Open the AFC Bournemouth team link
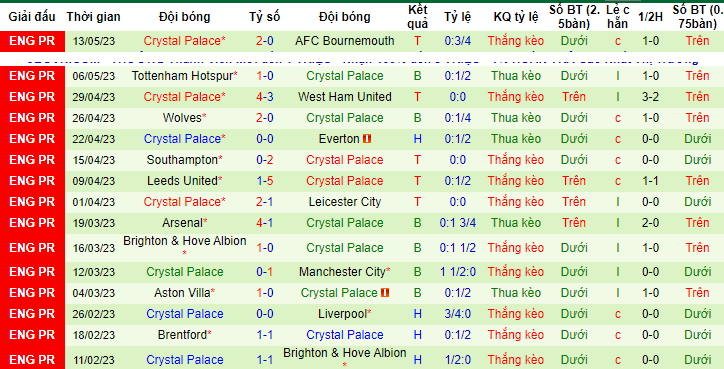Image resolution: width=724 pixels, height=369 pixels. [x=345, y=41]
